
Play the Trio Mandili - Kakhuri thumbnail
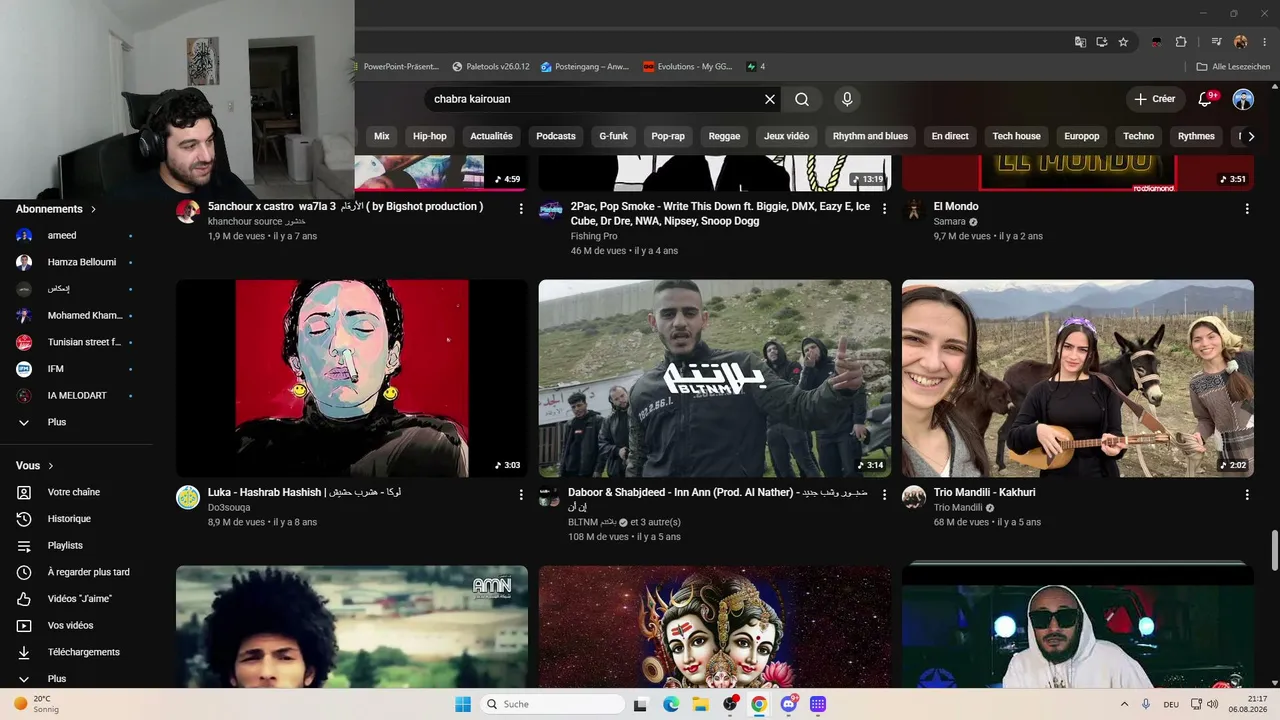tap(1078, 378)
